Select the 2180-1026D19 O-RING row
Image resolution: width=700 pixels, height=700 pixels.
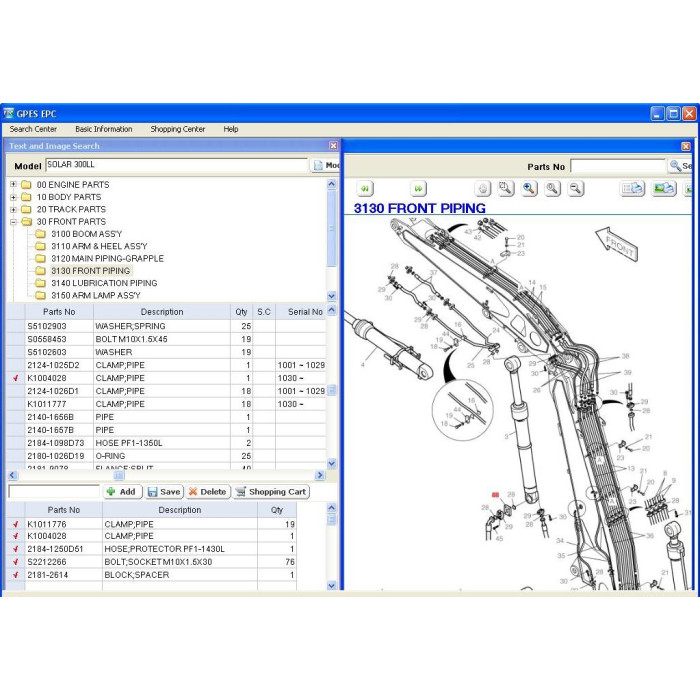pyautogui.click(x=166, y=456)
